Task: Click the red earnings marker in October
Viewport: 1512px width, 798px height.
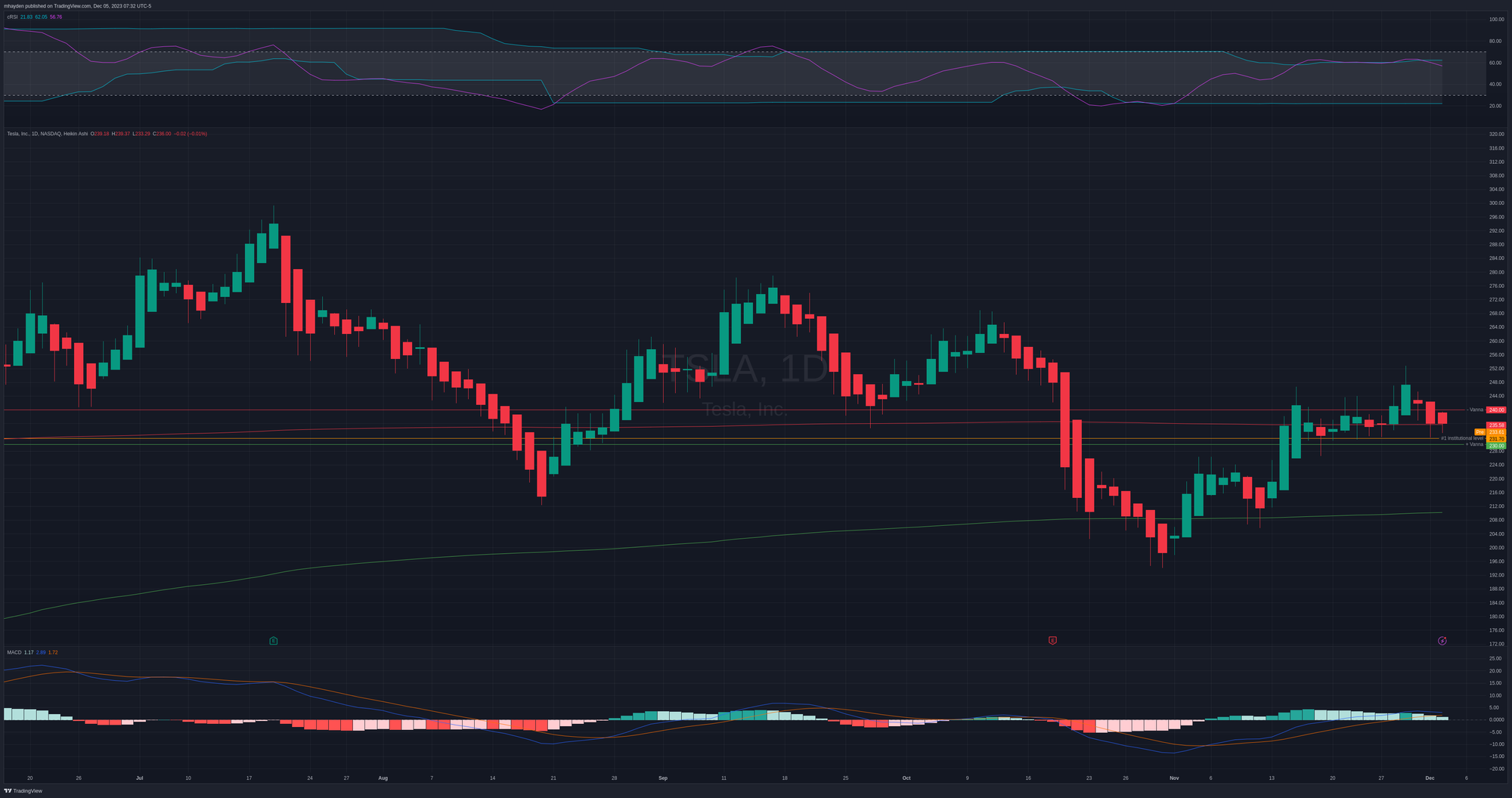Action: [x=1052, y=641]
